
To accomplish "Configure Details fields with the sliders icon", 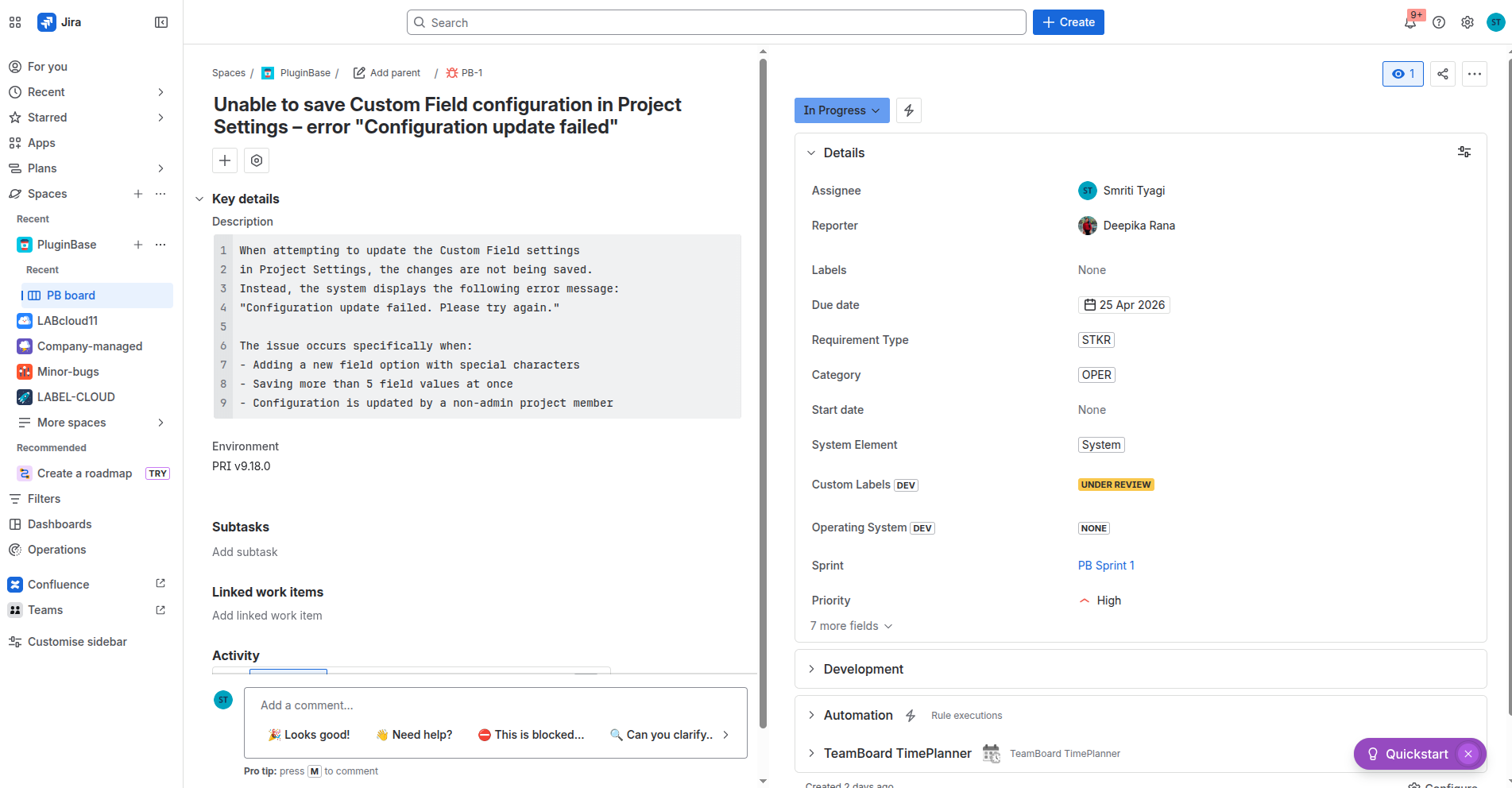I will coord(1464,152).
